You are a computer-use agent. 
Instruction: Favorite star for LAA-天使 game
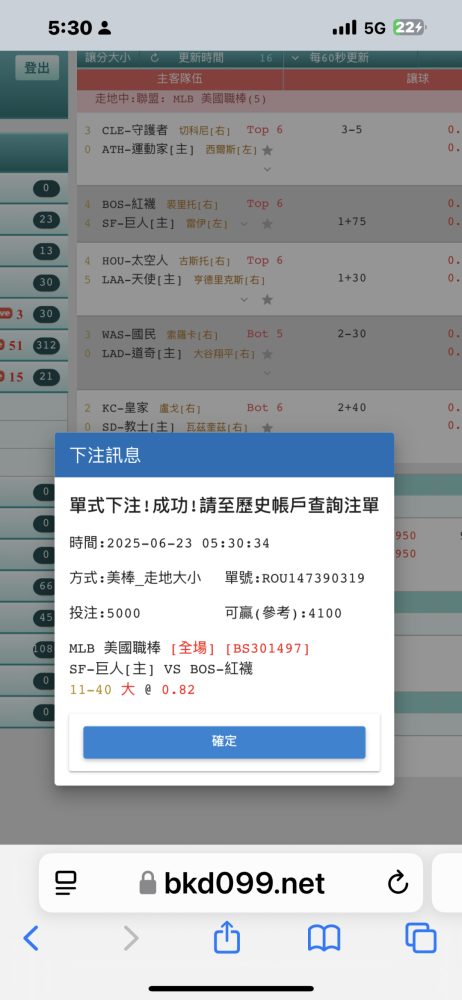pyautogui.click(x=267, y=299)
